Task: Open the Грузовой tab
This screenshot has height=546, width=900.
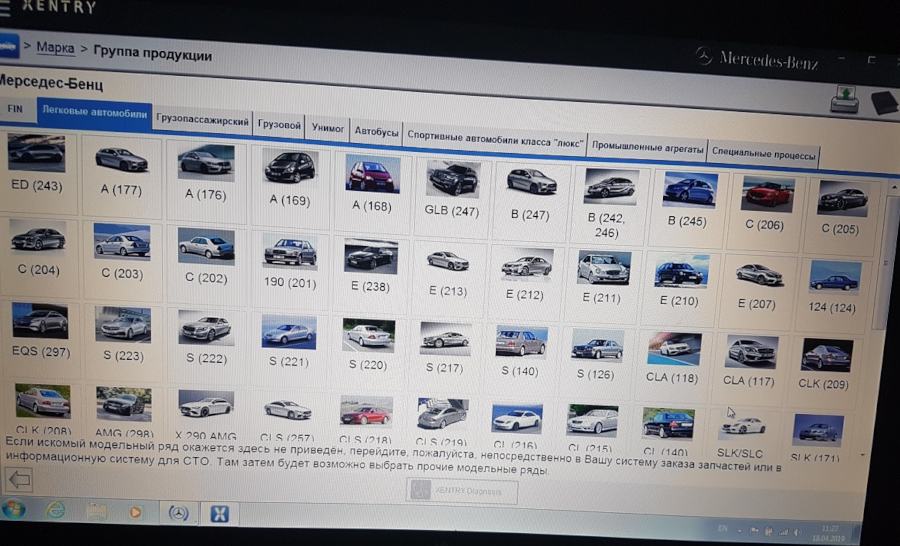Action: point(280,125)
